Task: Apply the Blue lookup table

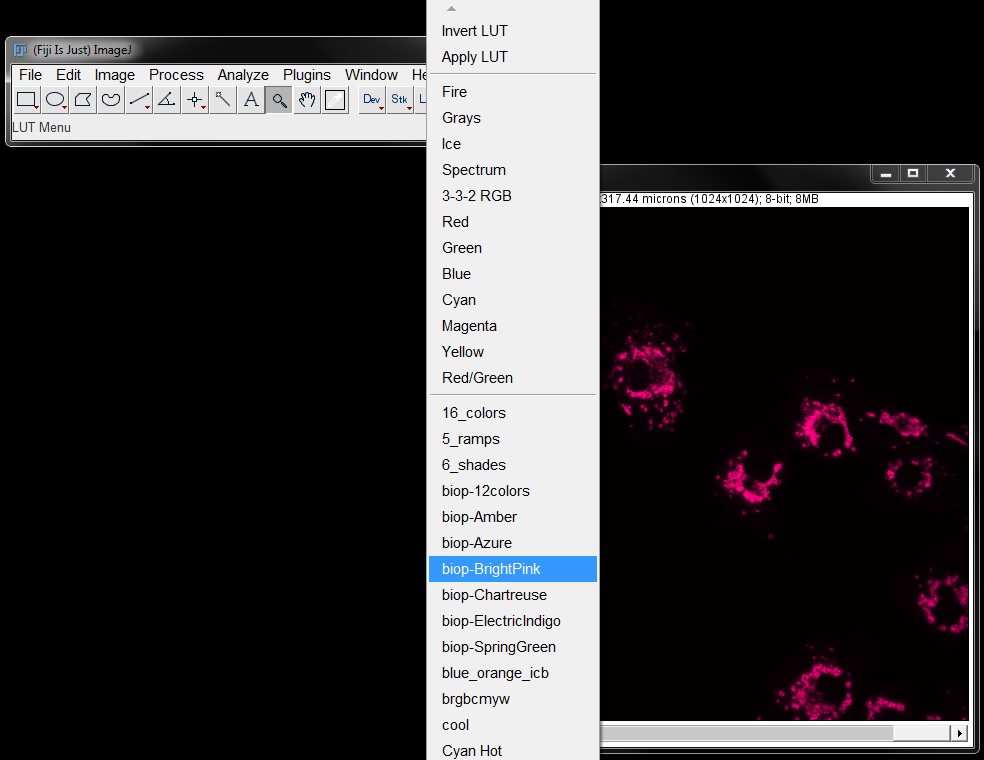Action: coord(513,274)
